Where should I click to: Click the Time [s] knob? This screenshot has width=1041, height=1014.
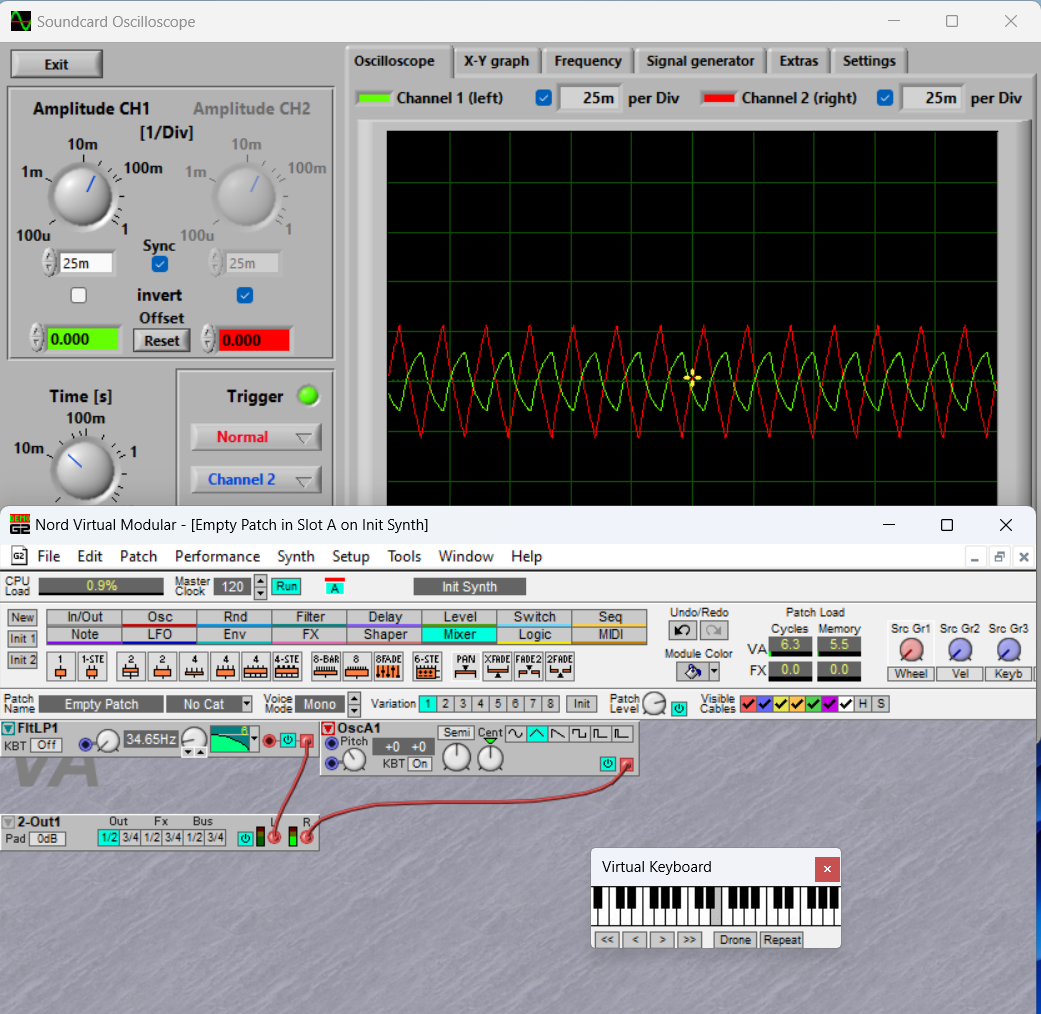[x=84, y=469]
